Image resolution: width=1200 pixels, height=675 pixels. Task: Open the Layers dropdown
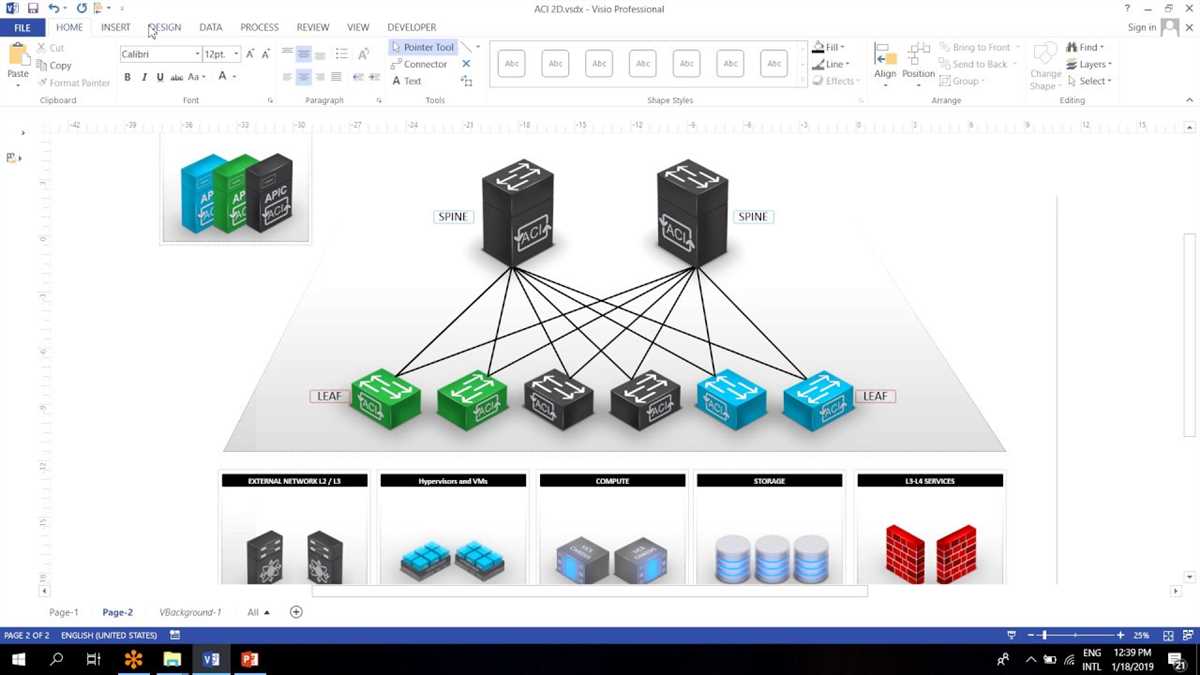coord(1089,63)
